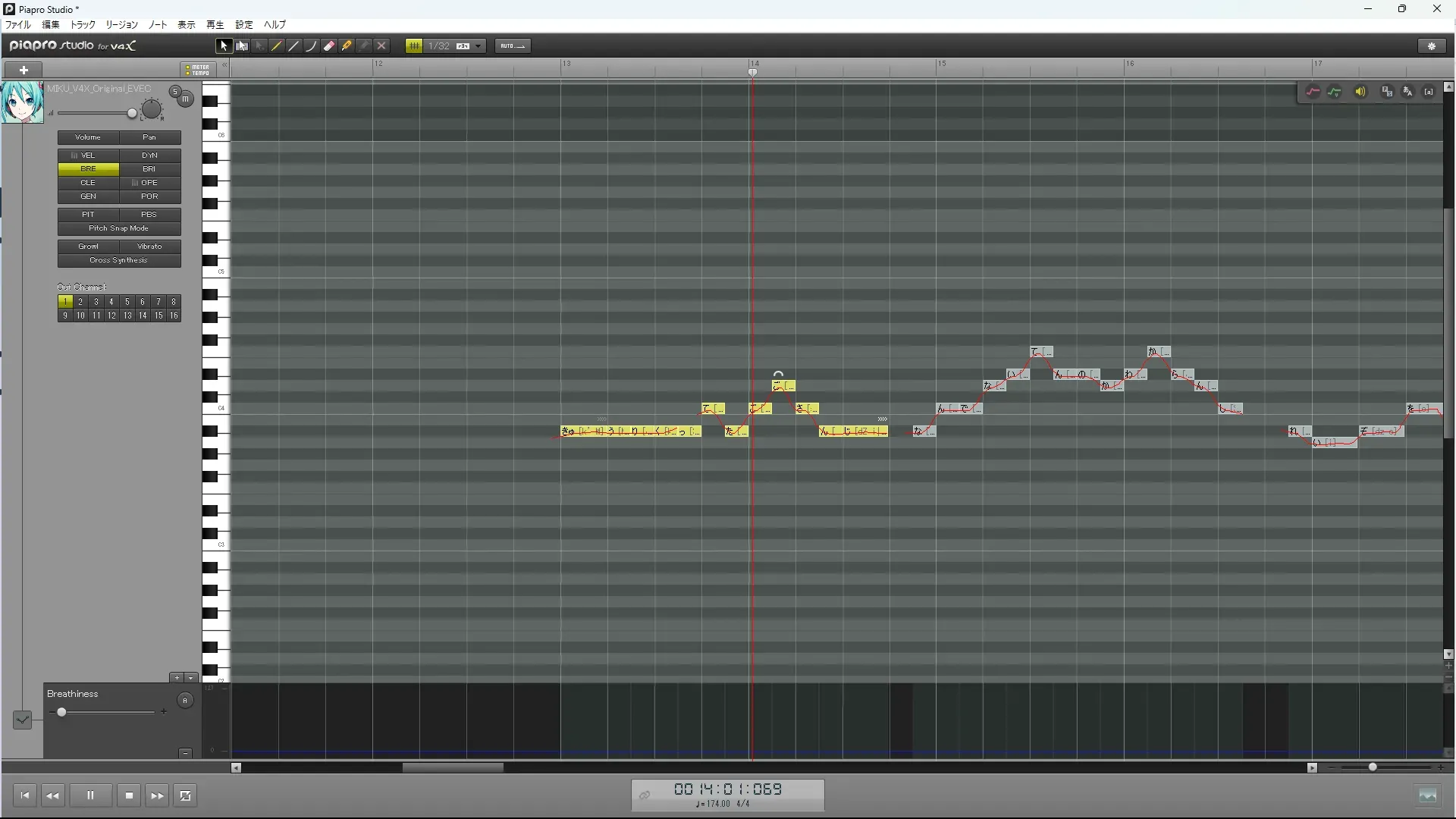Collapse the Breathiness lane with minus button

(x=185, y=753)
